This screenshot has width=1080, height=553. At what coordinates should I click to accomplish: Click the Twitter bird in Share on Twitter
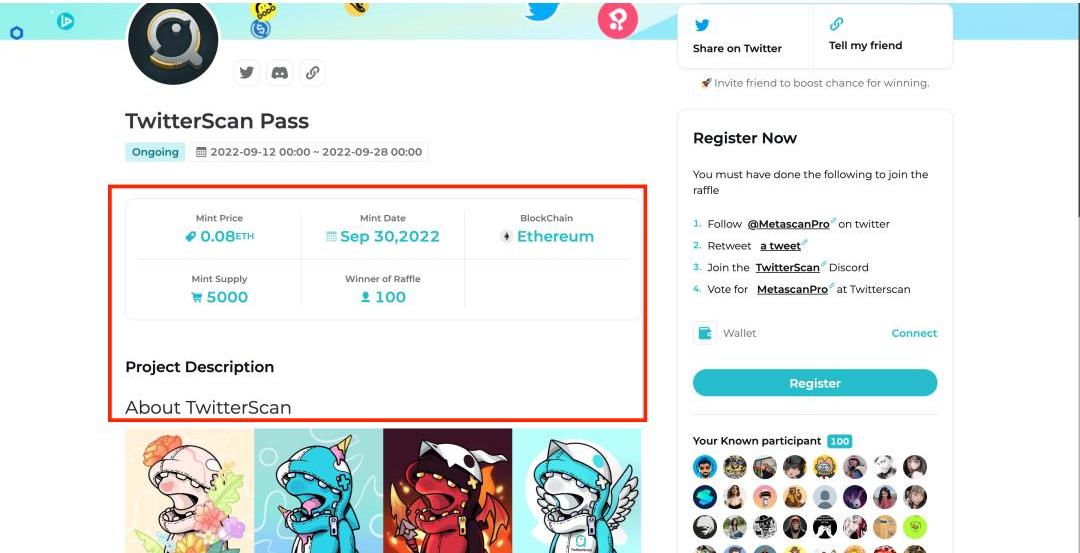[x=702, y=25]
